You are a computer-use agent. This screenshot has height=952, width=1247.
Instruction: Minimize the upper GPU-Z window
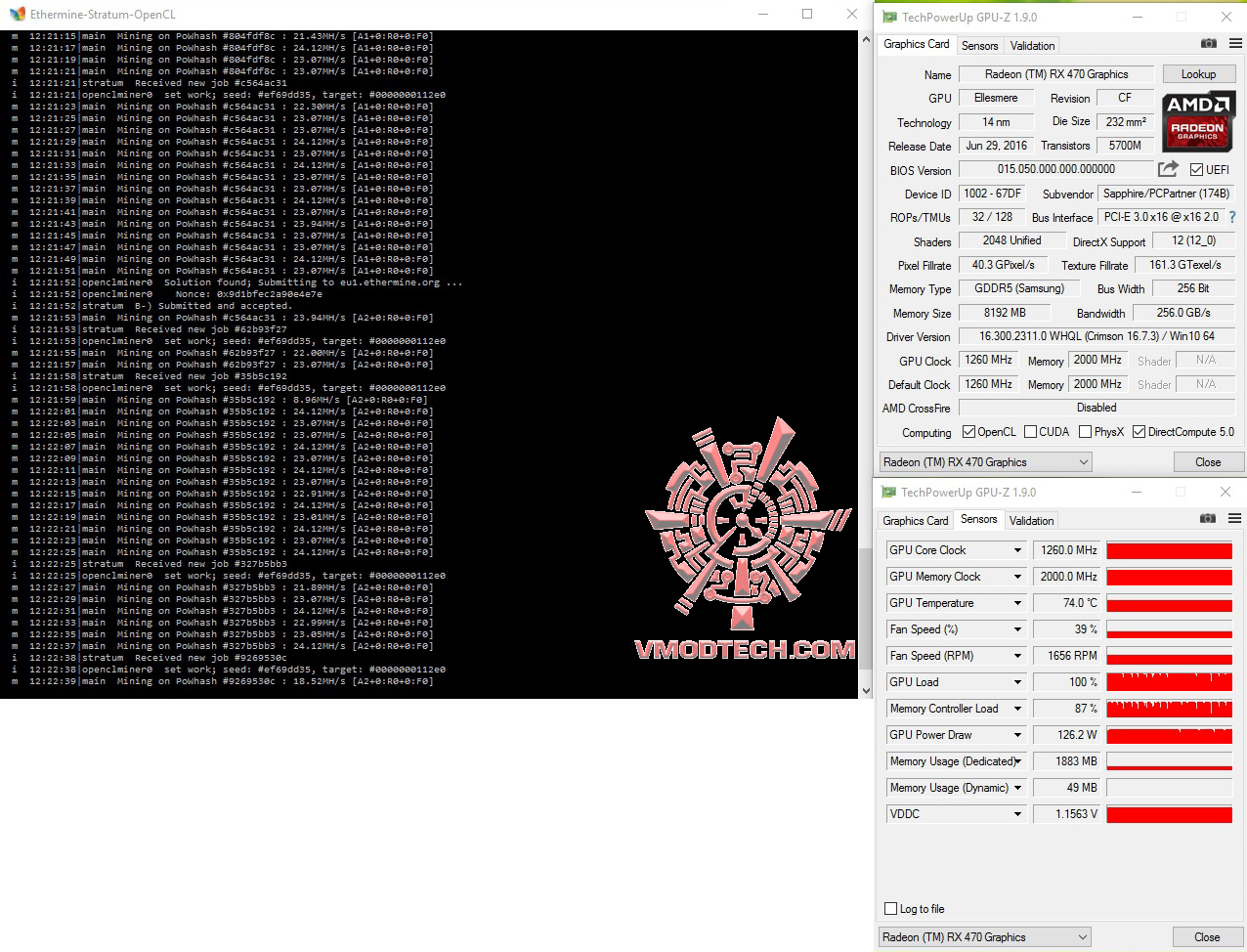click(1138, 17)
